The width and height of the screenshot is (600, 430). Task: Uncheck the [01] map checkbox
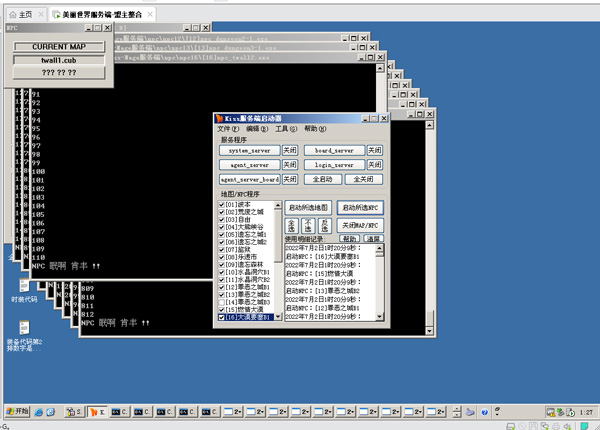pos(221,205)
